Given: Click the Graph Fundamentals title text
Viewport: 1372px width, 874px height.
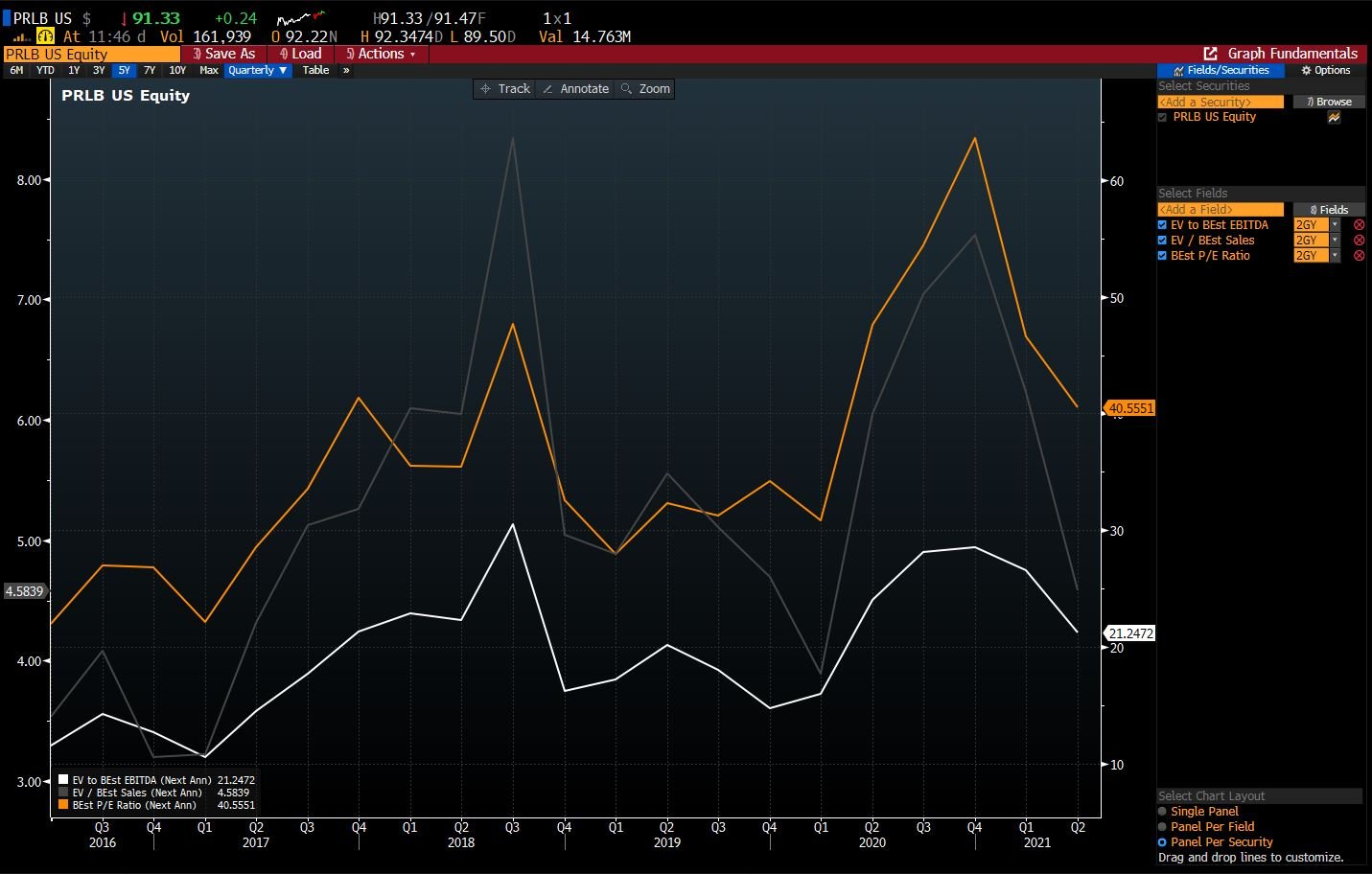Looking at the screenshot, I should tap(1292, 54).
